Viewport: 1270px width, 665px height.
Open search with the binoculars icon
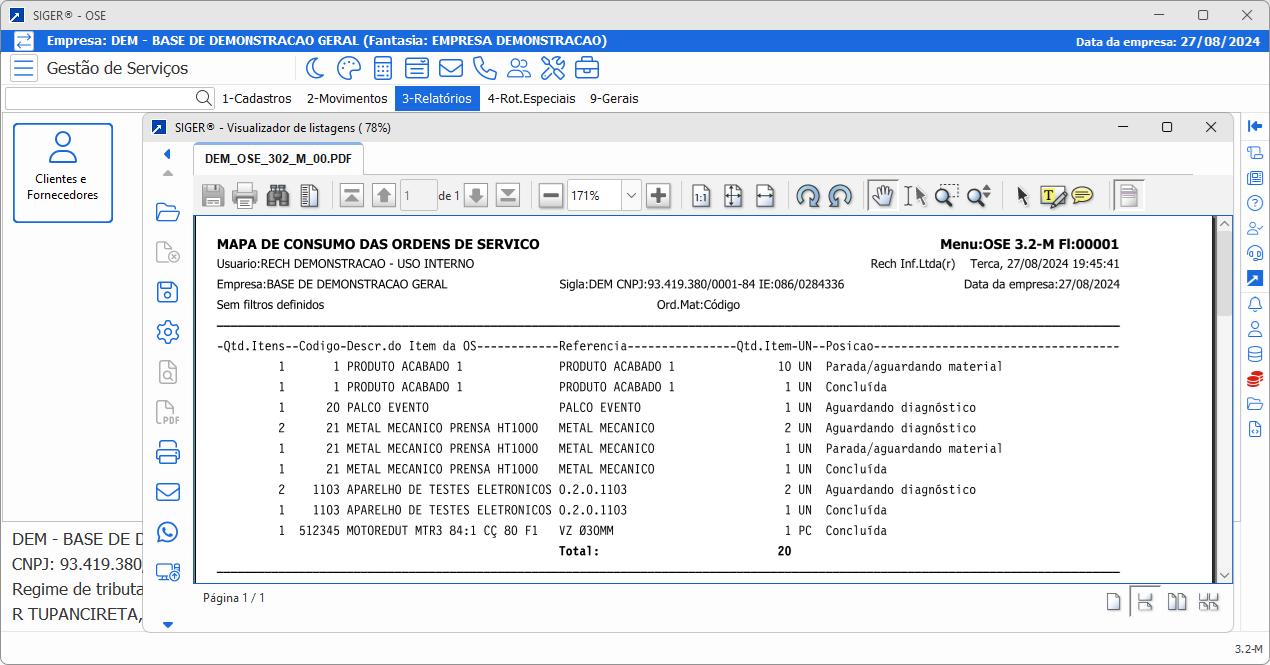[x=278, y=196]
